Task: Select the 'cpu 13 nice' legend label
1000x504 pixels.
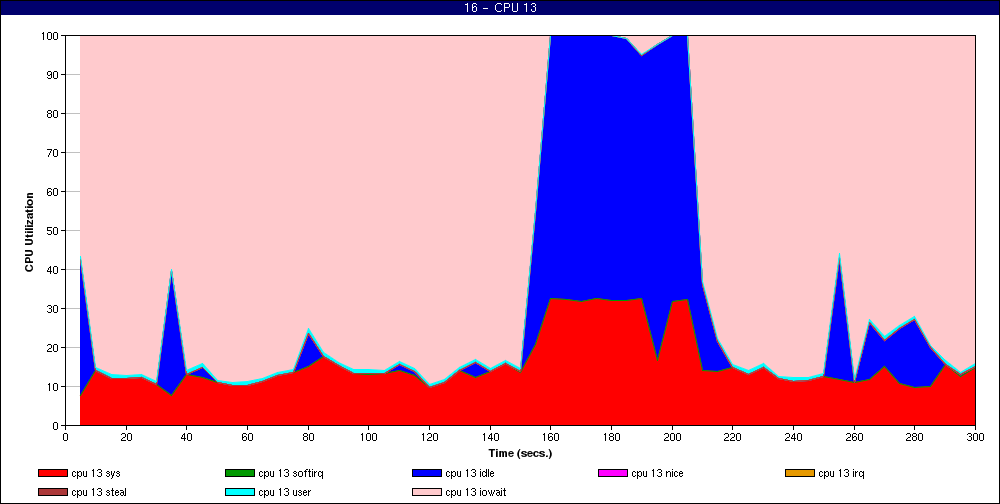Action: pyautogui.click(x=657, y=473)
